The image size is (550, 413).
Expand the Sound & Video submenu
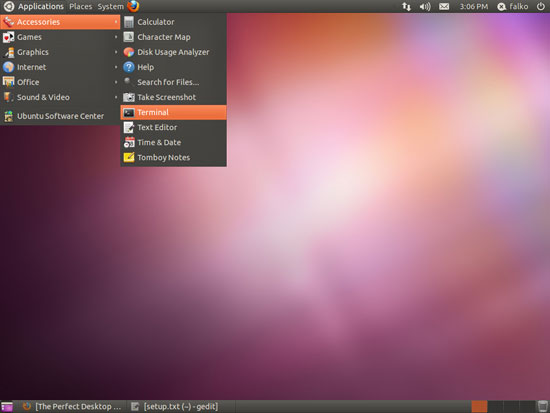pos(60,97)
